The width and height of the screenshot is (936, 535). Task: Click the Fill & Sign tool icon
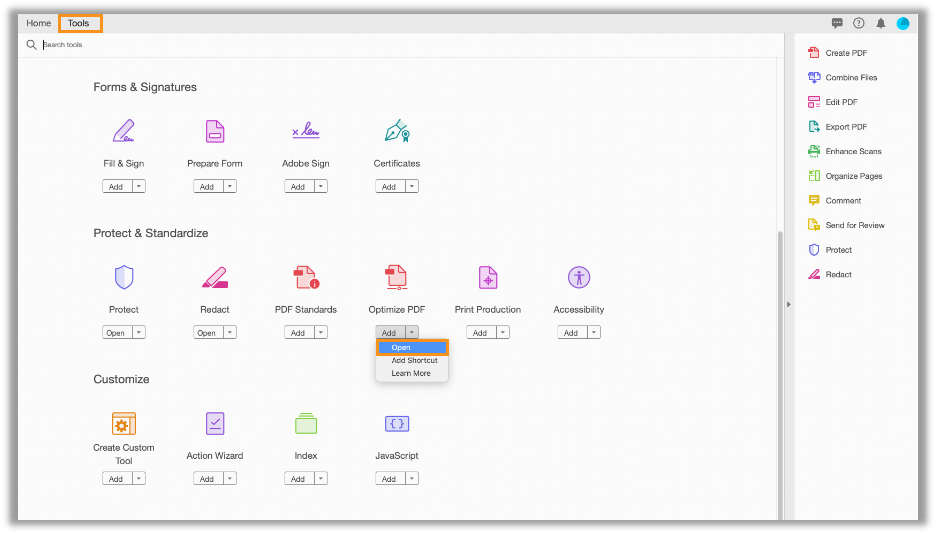coord(124,131)
